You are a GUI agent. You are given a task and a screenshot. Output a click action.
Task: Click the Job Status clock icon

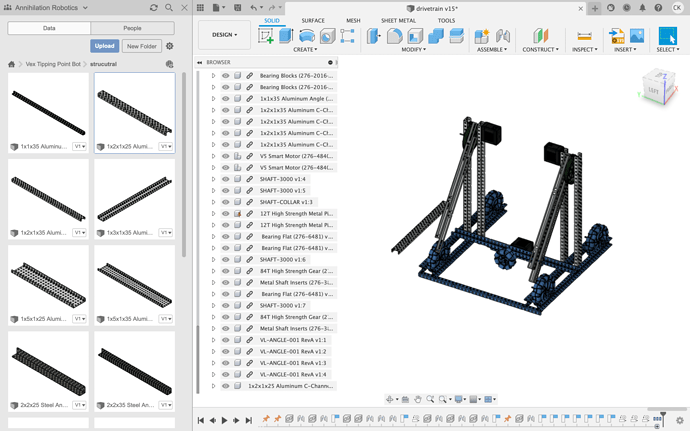pyautogui.click(x=627, y=7)
